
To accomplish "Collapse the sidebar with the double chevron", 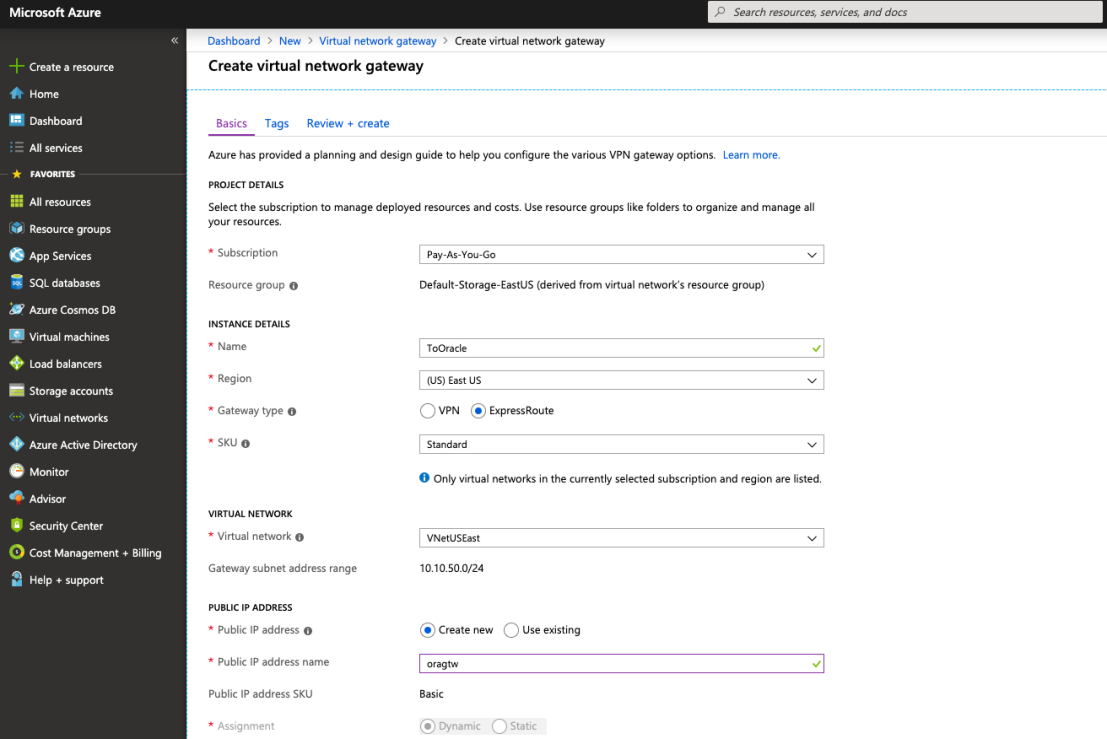I will (x=173, y=40).
